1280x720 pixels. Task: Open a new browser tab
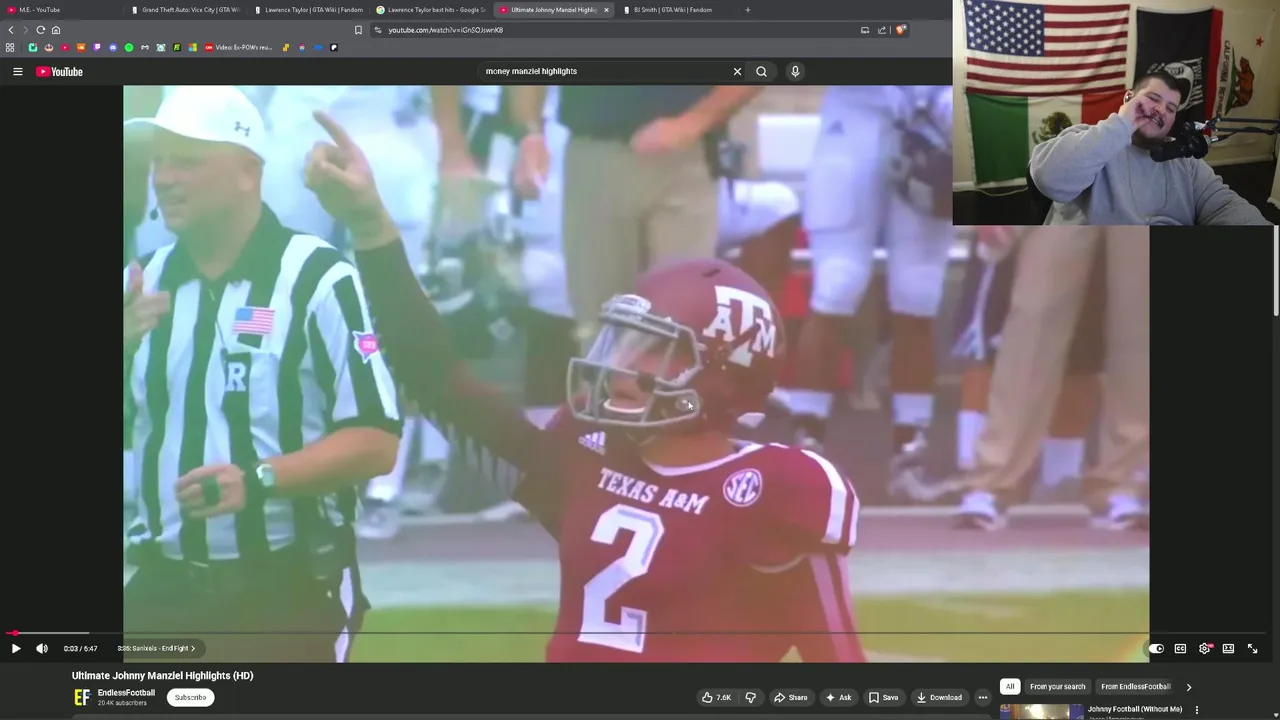[x=747, y=10]
